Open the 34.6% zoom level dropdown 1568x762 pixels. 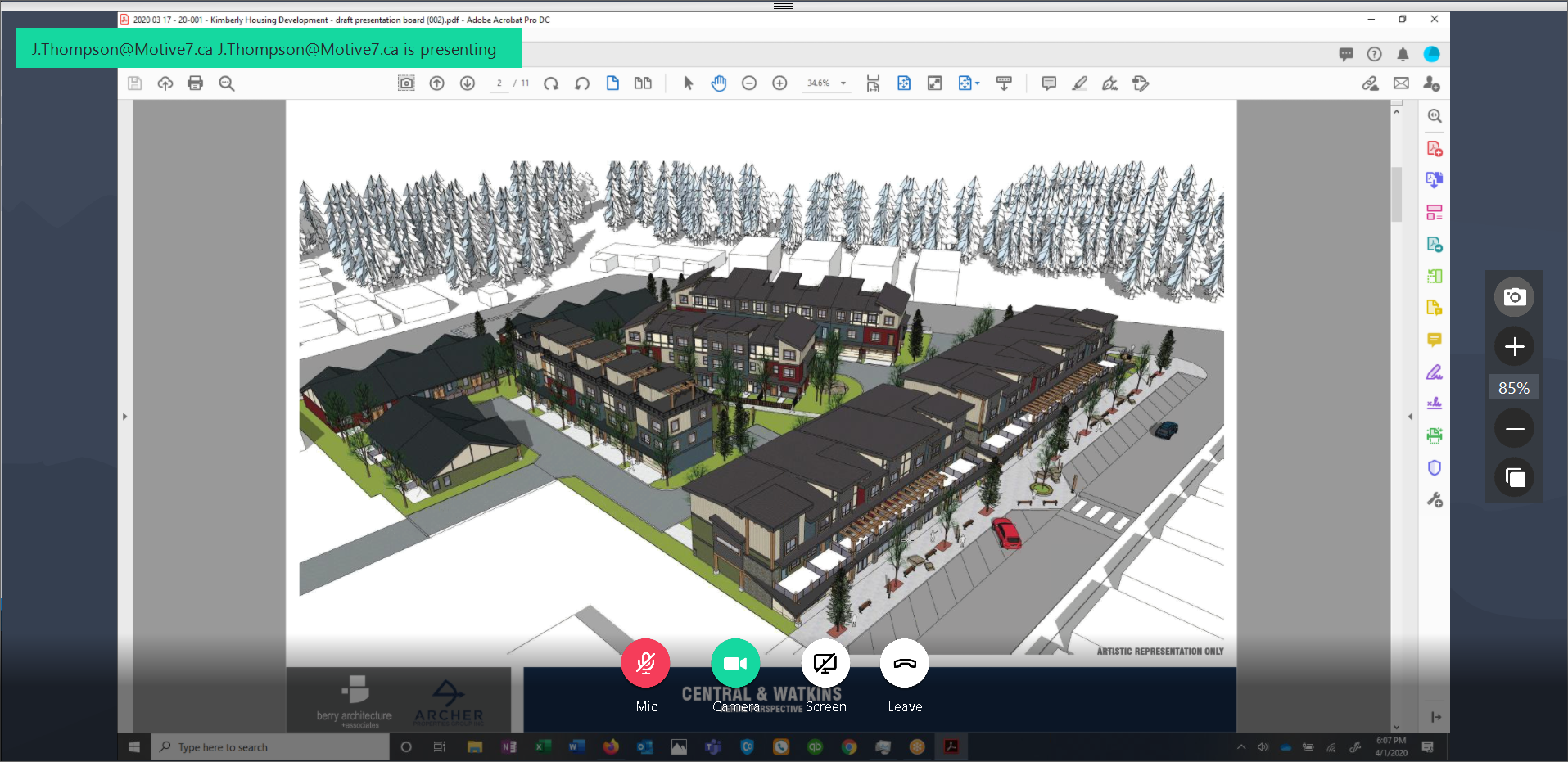(x=843, y=83)
